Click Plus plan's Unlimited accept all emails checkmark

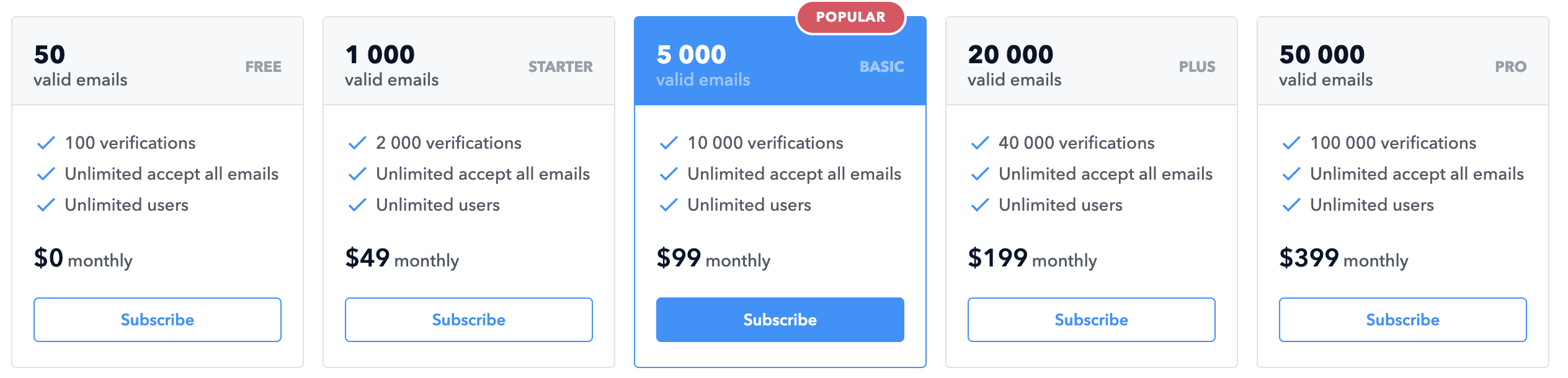[980, 174]
